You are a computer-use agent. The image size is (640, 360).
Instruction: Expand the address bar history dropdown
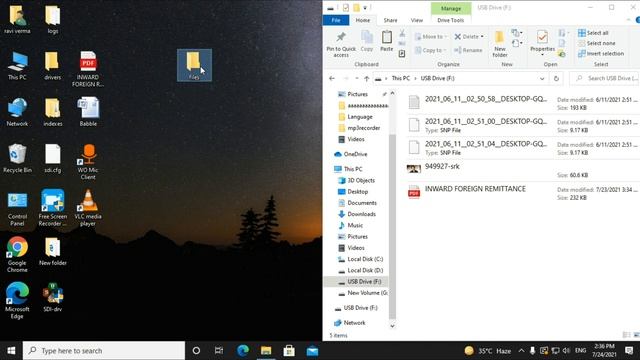coord(542,78)
